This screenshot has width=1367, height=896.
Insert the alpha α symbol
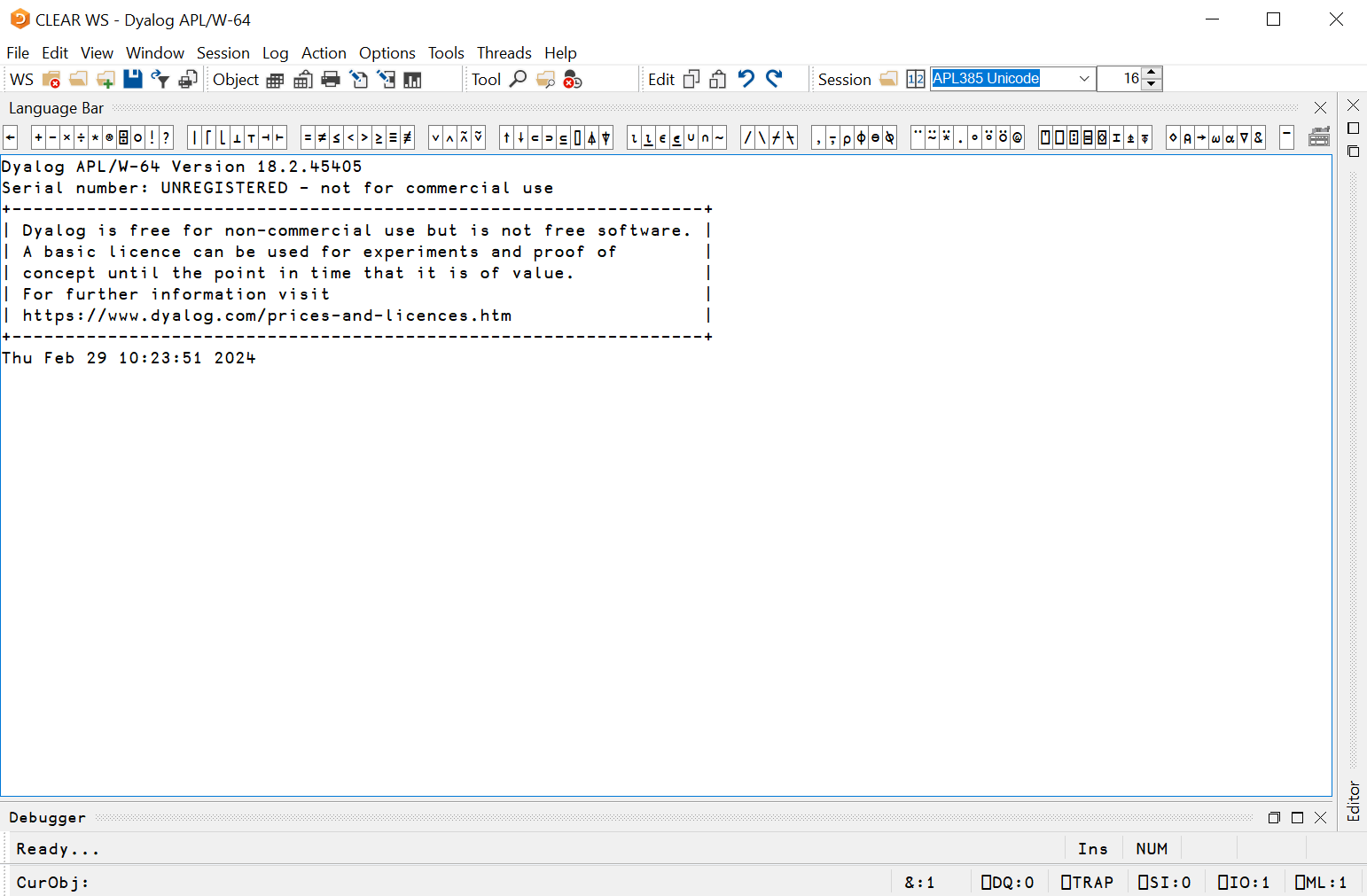click(1230, 137)
